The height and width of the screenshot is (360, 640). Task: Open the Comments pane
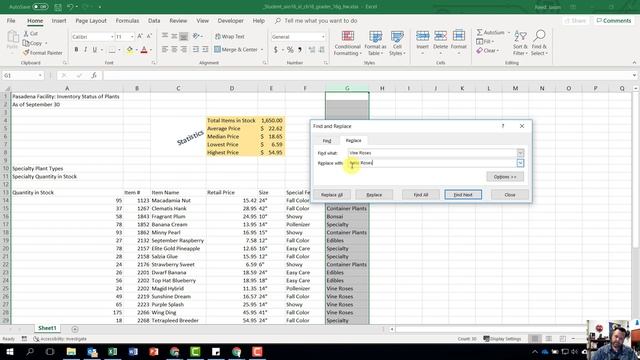pyautogui.click(x=614, y=20)
